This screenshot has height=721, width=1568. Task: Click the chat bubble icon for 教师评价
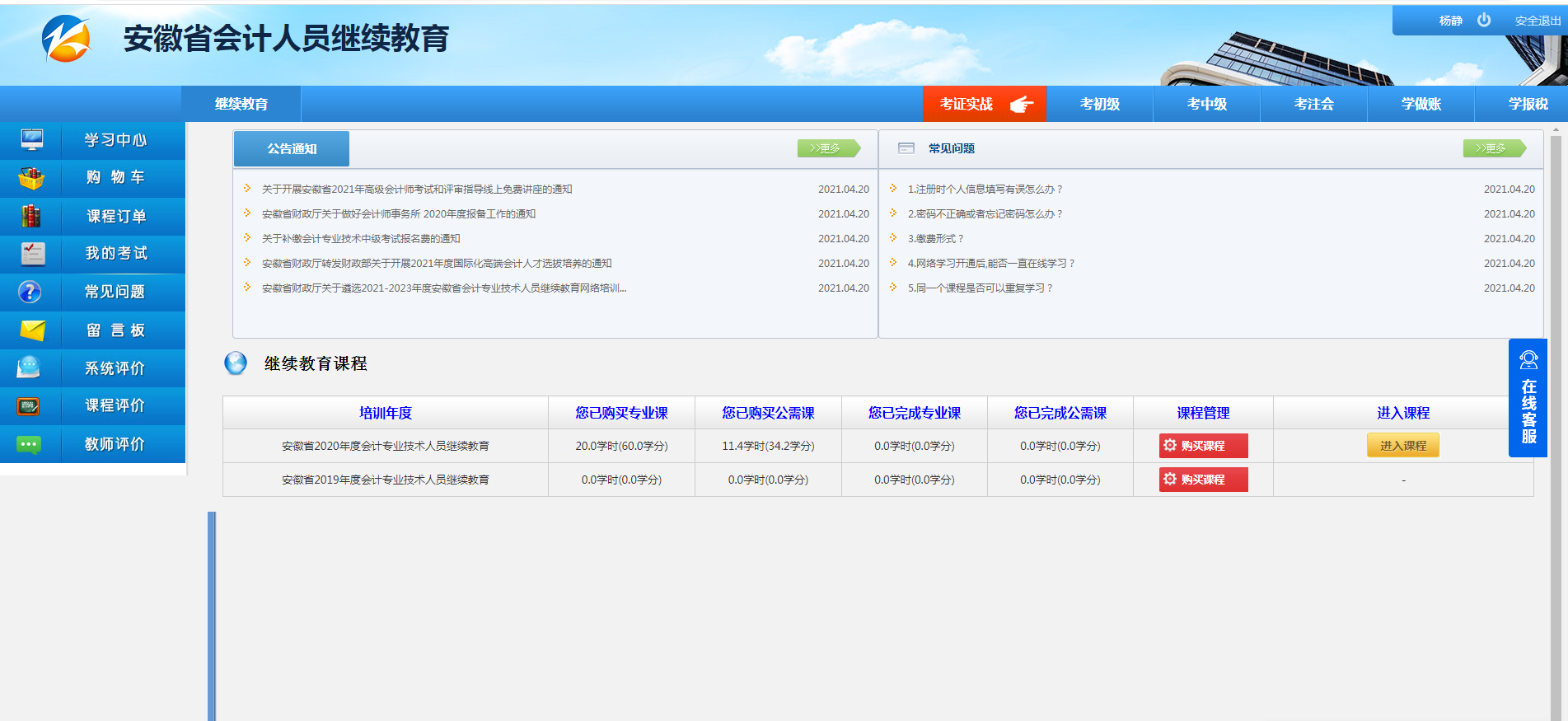(29, 445)
